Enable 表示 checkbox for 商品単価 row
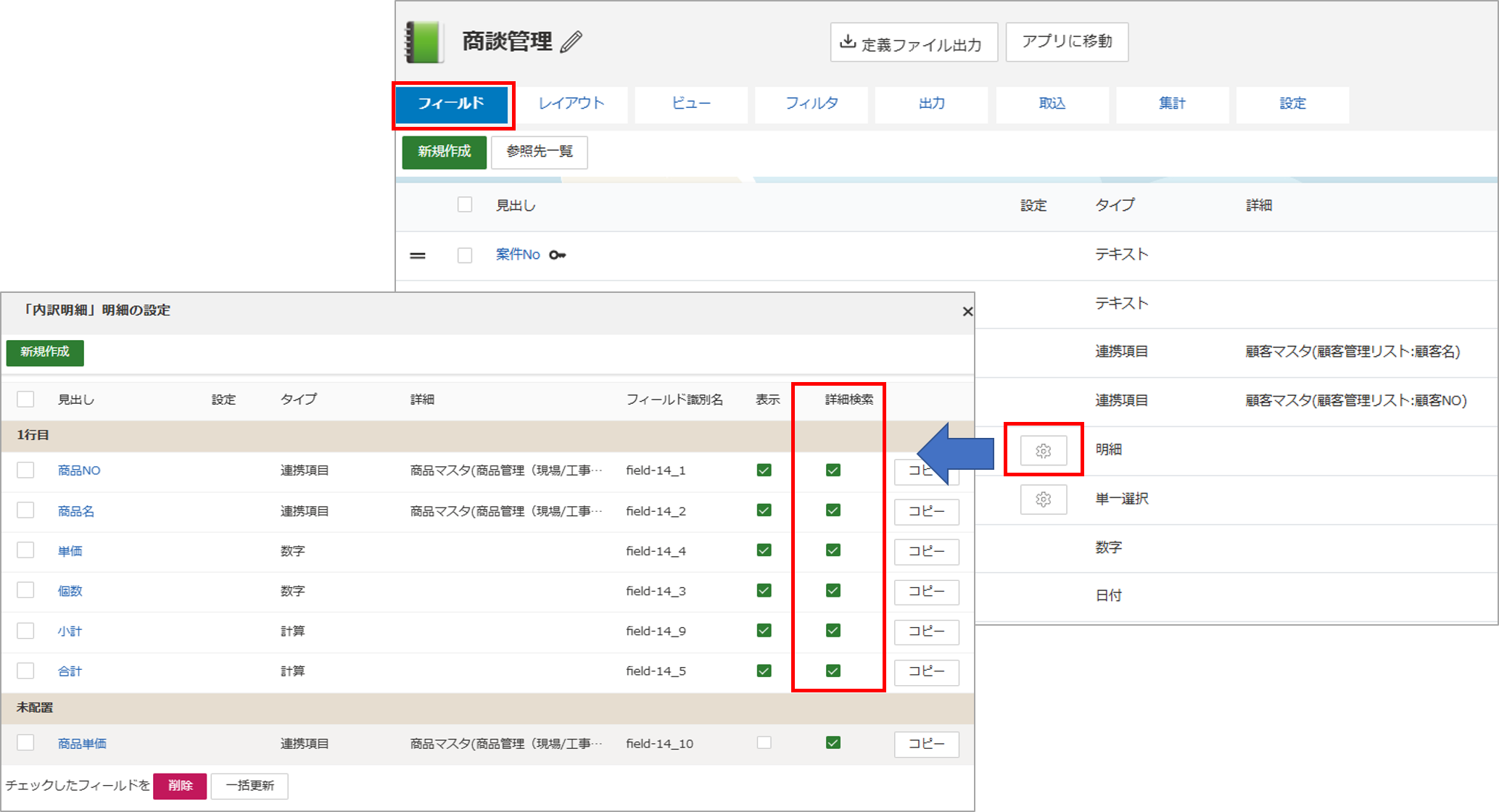1499x812 pixels. click(x=764, y=742)
